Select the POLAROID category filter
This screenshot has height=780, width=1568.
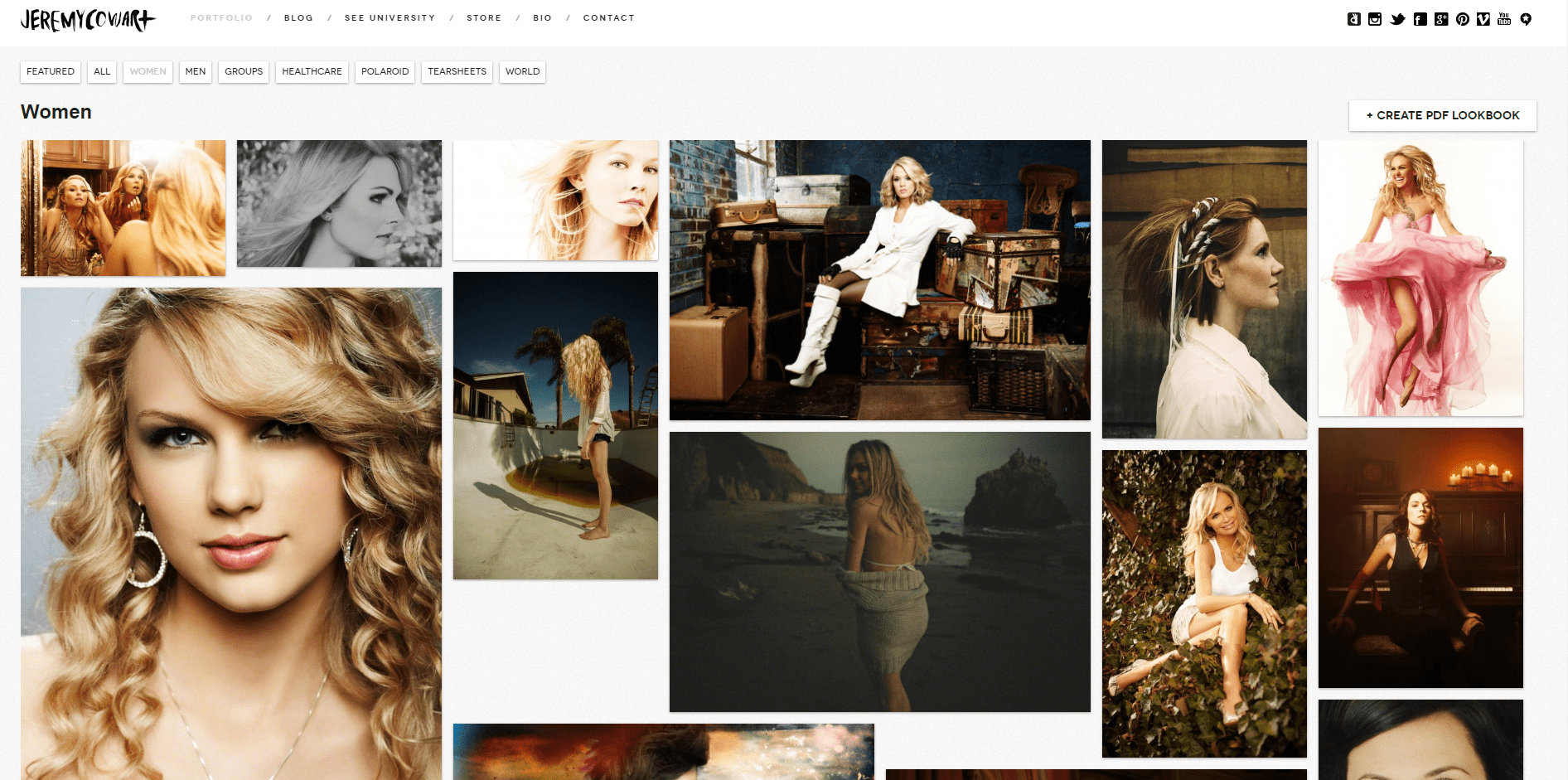click(x=384, y=72)
